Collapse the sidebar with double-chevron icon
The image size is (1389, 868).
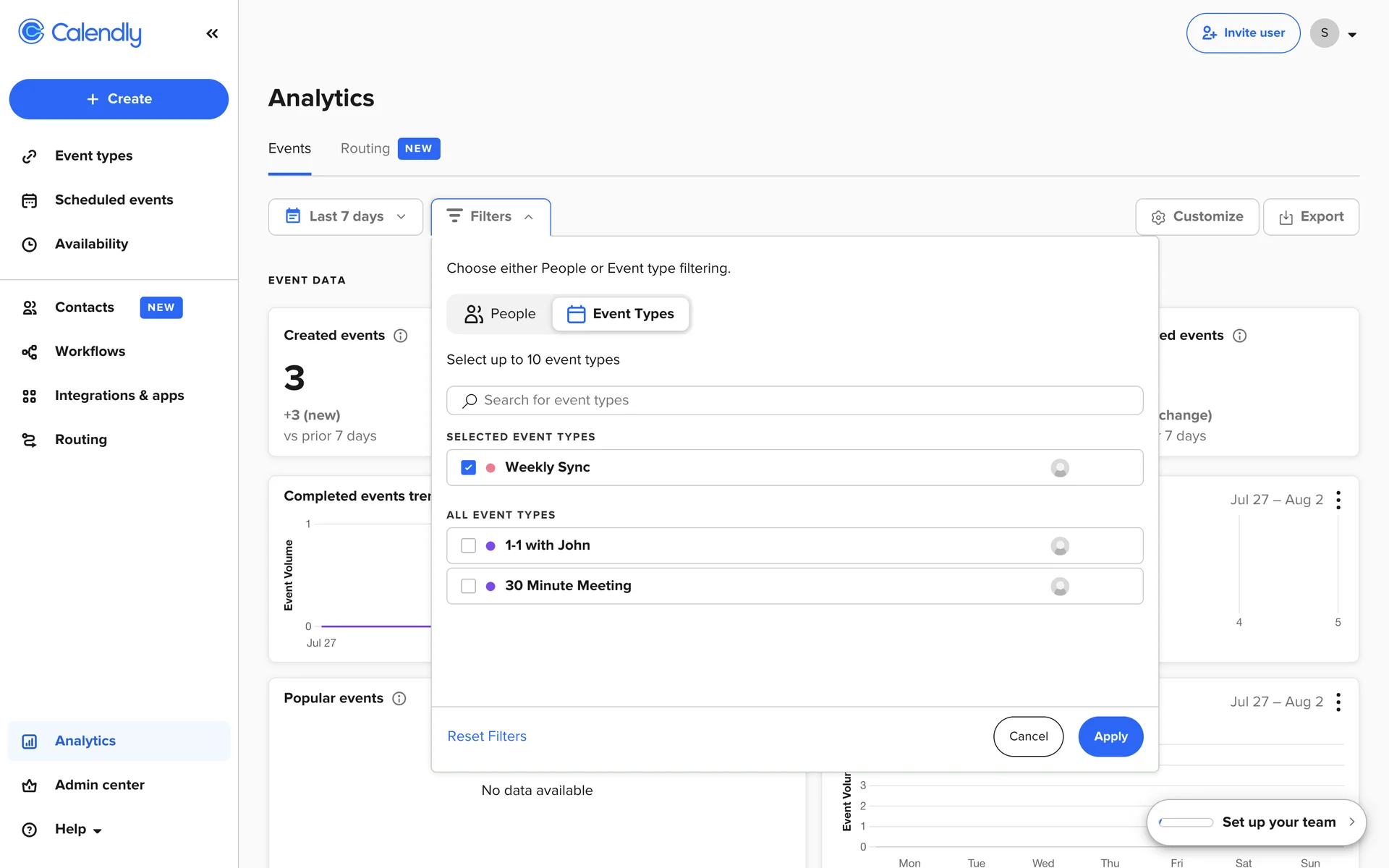click(x=212, y=33)
